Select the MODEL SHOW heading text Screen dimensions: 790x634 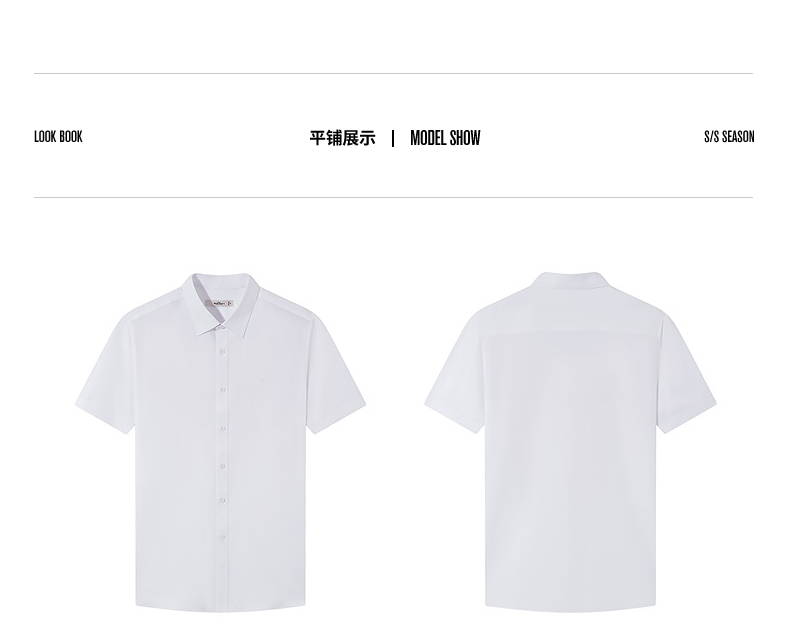coord(445,138)
